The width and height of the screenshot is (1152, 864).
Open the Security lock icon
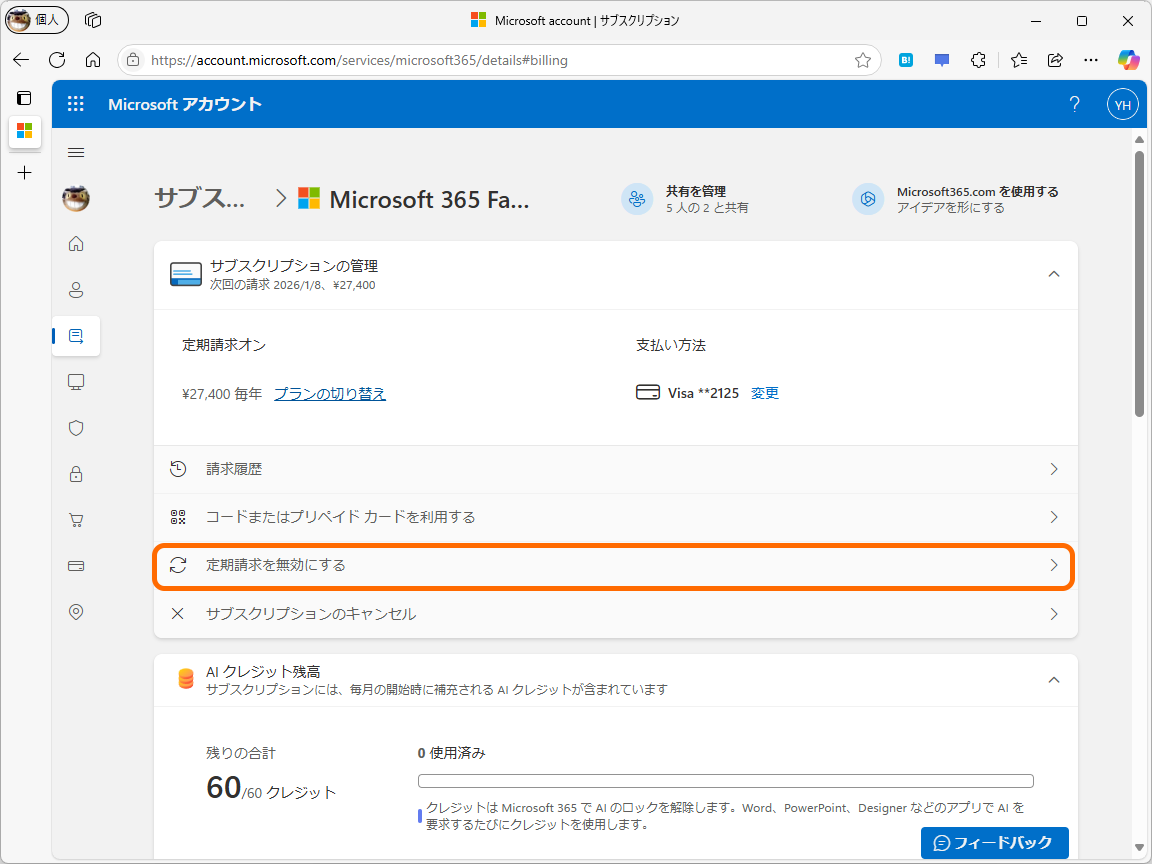coord(76,473)
